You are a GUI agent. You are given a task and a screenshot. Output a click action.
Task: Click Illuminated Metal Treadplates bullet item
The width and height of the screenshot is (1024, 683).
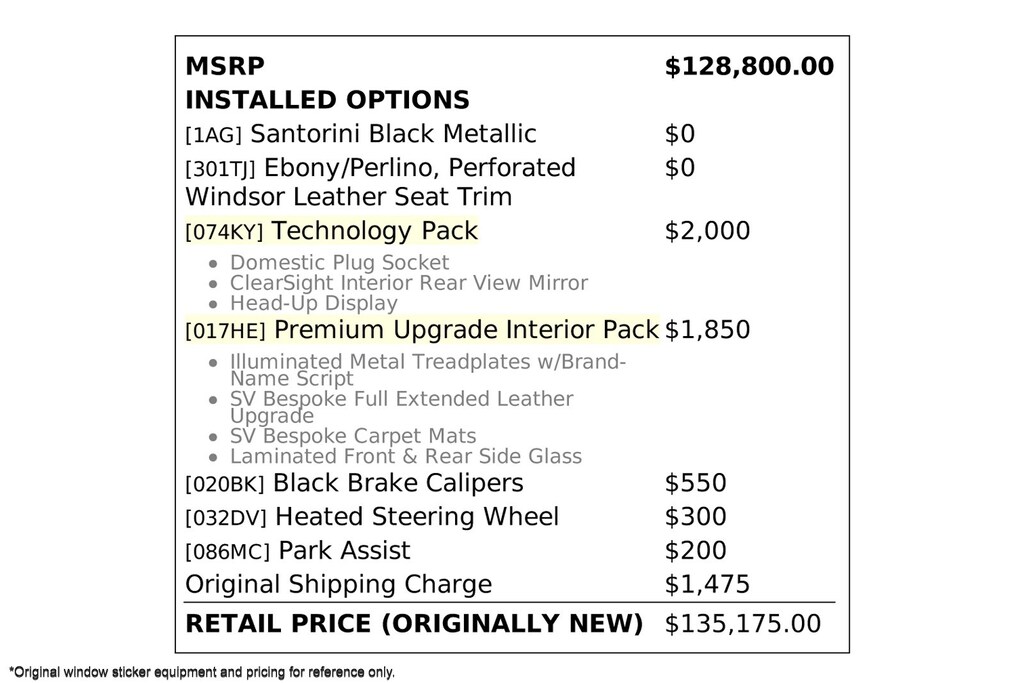point(428,370)
